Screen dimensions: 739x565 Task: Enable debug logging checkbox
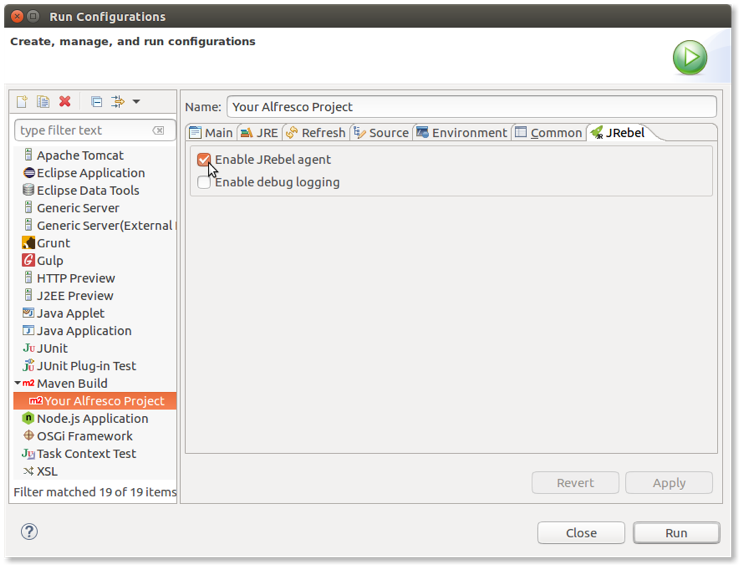(x=205, y=183)
